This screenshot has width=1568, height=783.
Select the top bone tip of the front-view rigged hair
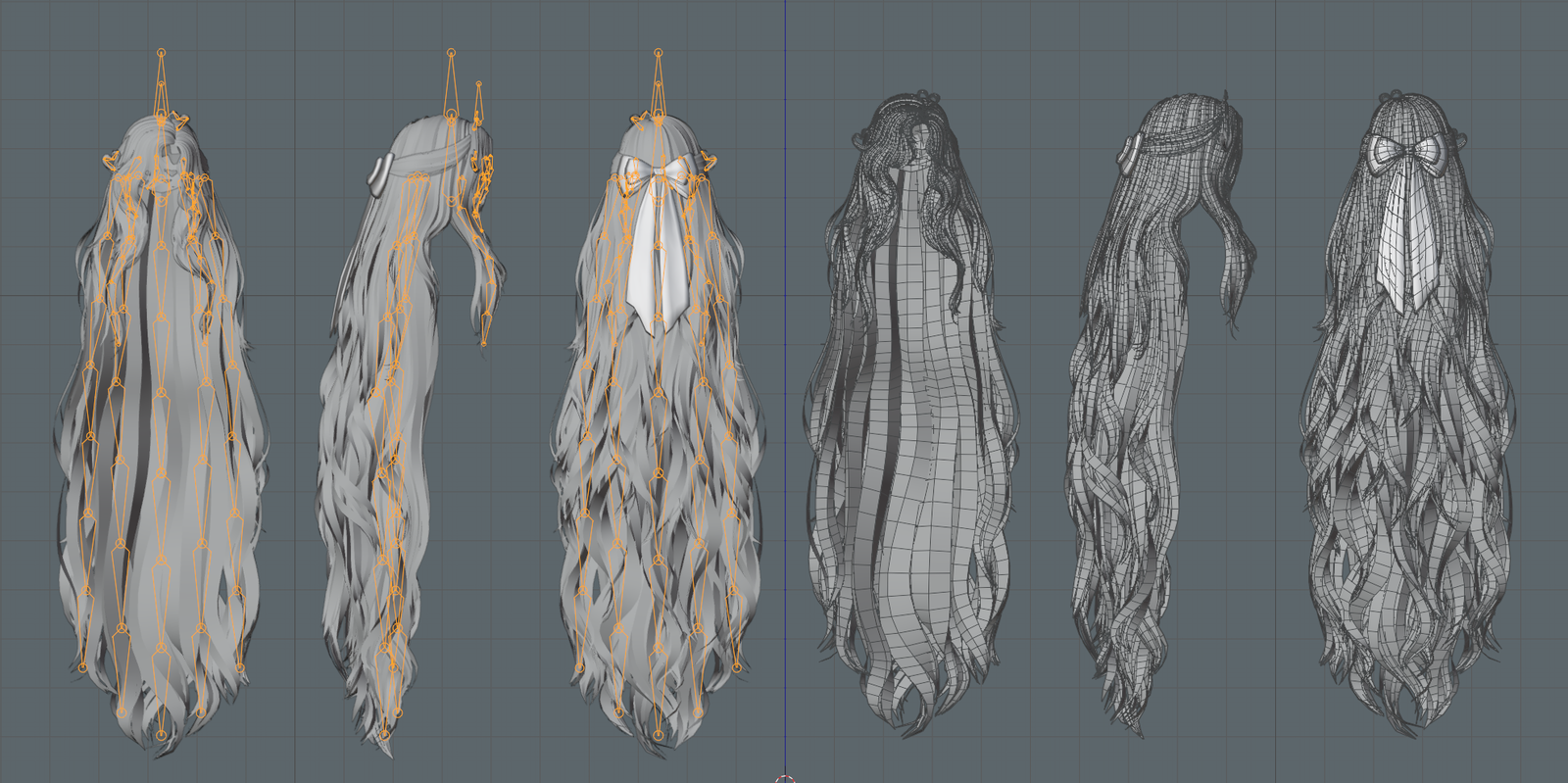tap(162, 52)
